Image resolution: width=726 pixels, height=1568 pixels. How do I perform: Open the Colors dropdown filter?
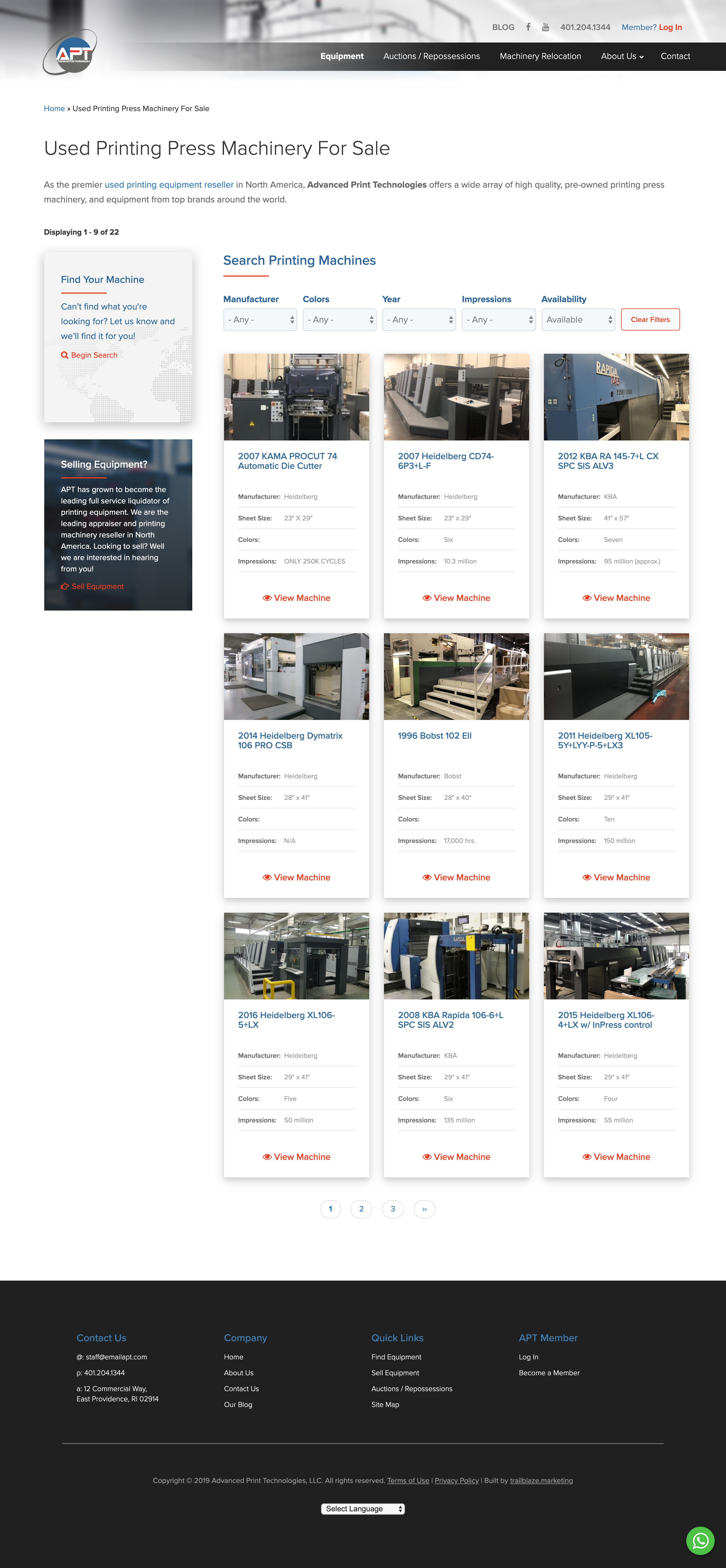pos(339,319)
